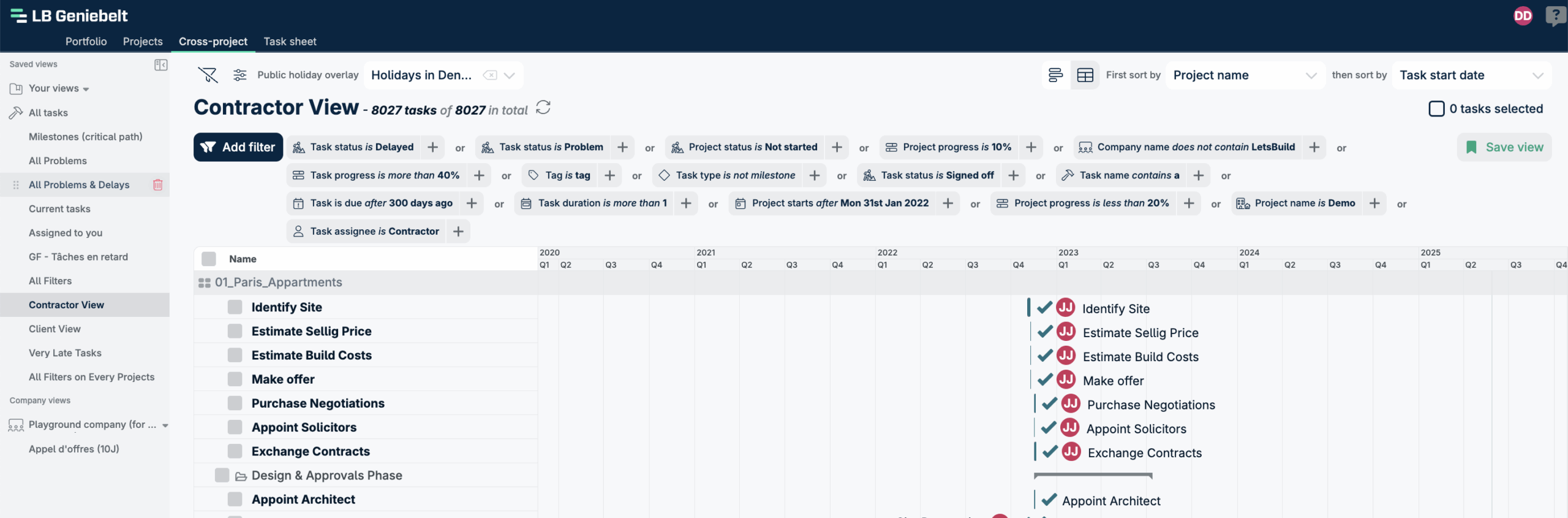The width and height of the screenshot is (1568, 518).
Task: Tick the select-all checkbox beside Name
Action: tap(209, 259)
